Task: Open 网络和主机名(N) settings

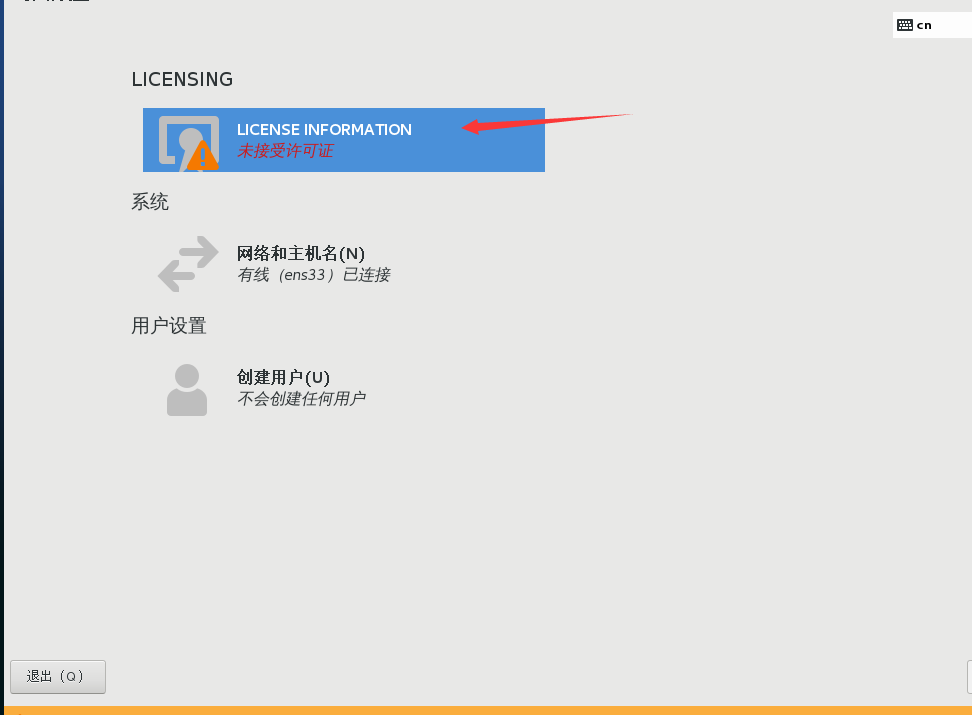Action: point(301,253)
